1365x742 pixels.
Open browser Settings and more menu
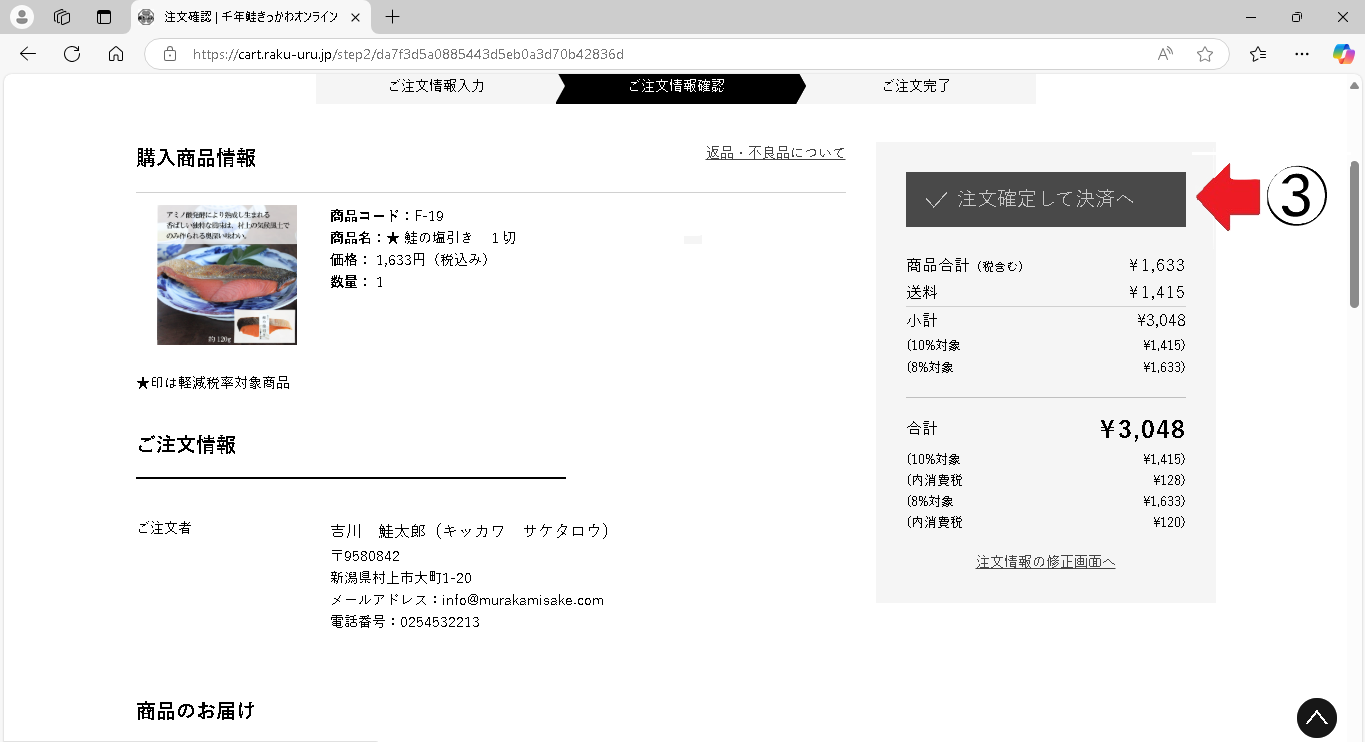[1301, 54]
